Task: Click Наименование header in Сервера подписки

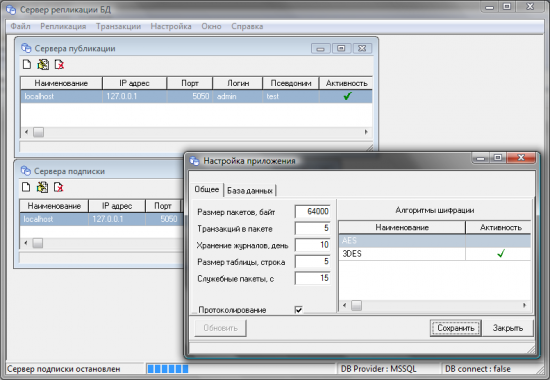Action: tap(54, 206)
